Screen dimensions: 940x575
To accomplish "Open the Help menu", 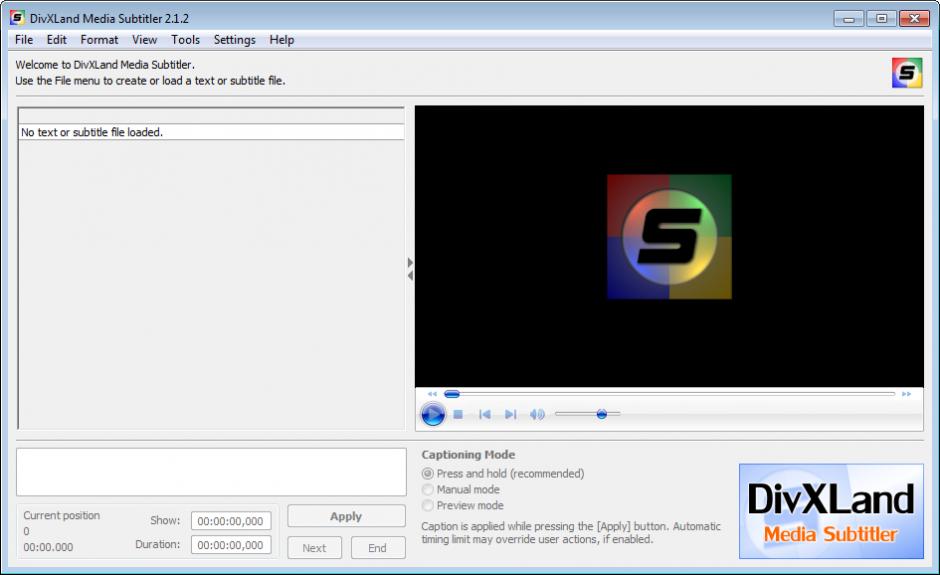I will [282, 40].
